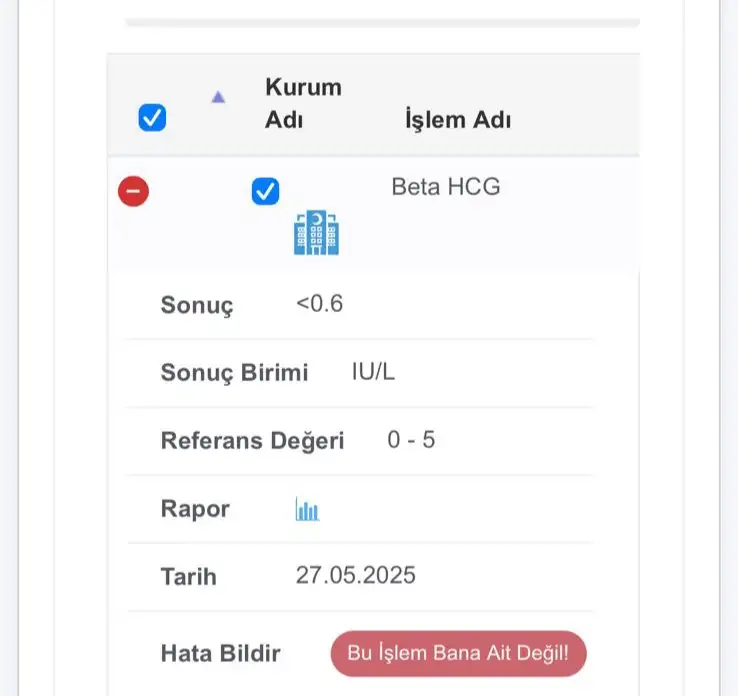Uncheck the Beta HCG row checkbox

tap(265, 191)
